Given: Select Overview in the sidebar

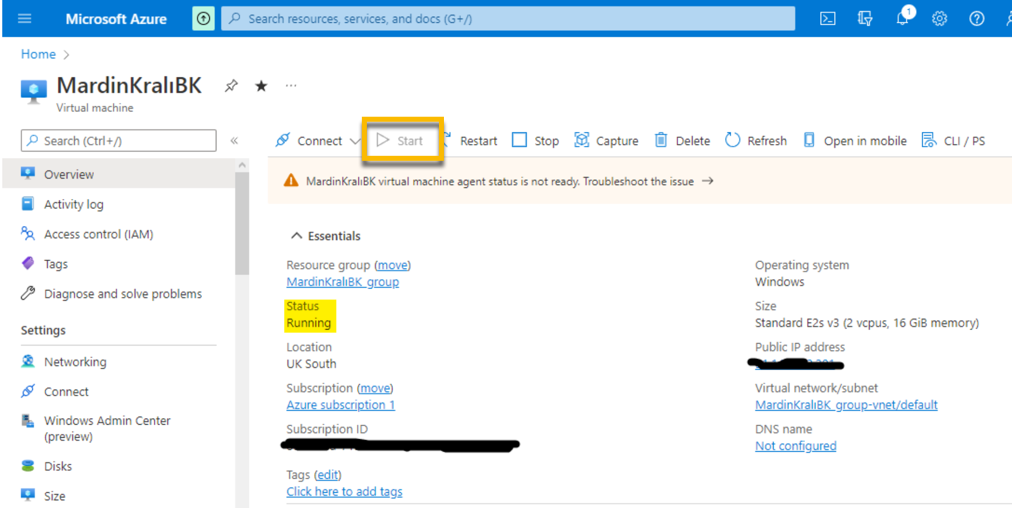Looking at the screenshot, I should (x=118, y=174).
